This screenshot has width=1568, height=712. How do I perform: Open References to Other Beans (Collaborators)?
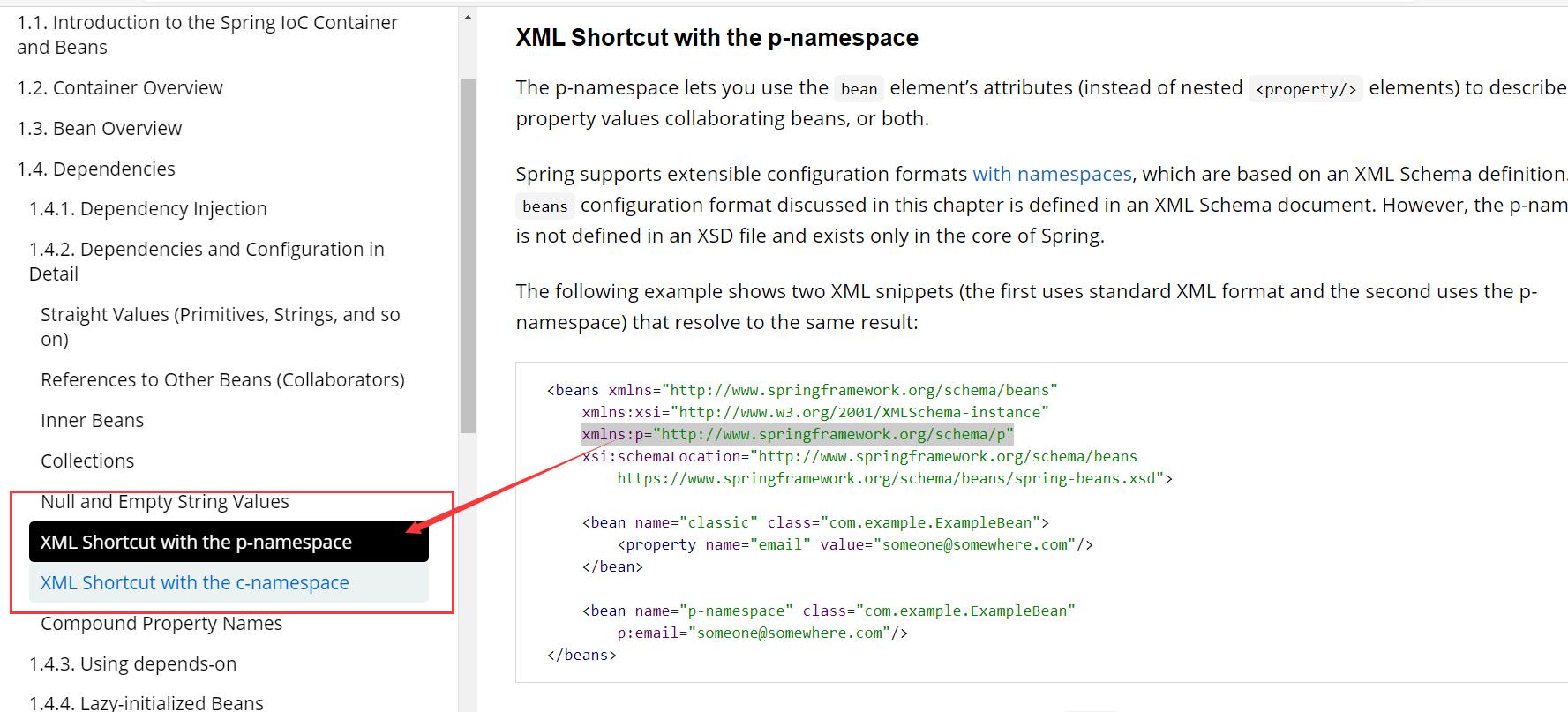pyautogui.click(x=222, y=379)
